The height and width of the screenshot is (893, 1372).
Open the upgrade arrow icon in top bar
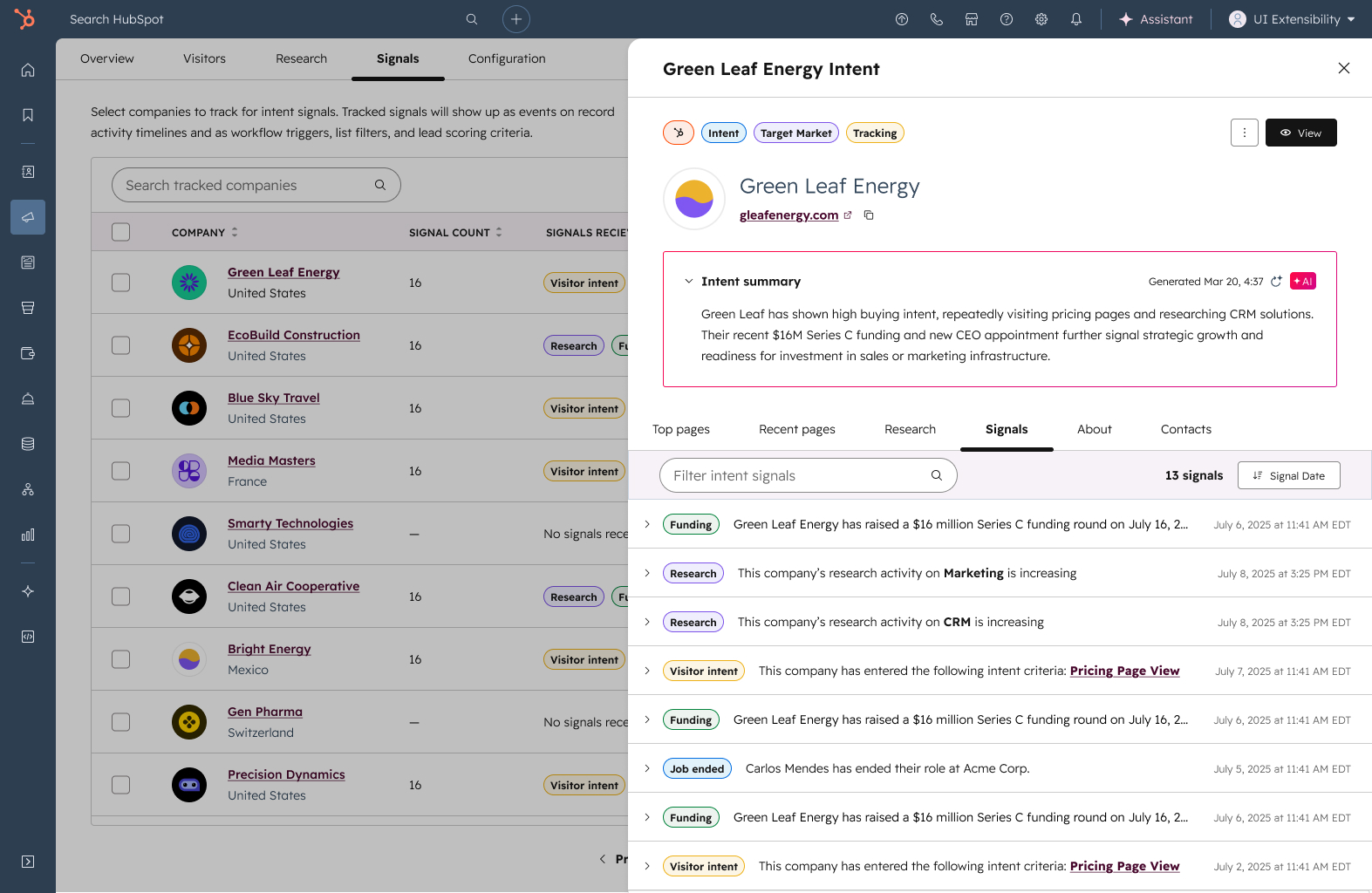click(902, 19)
